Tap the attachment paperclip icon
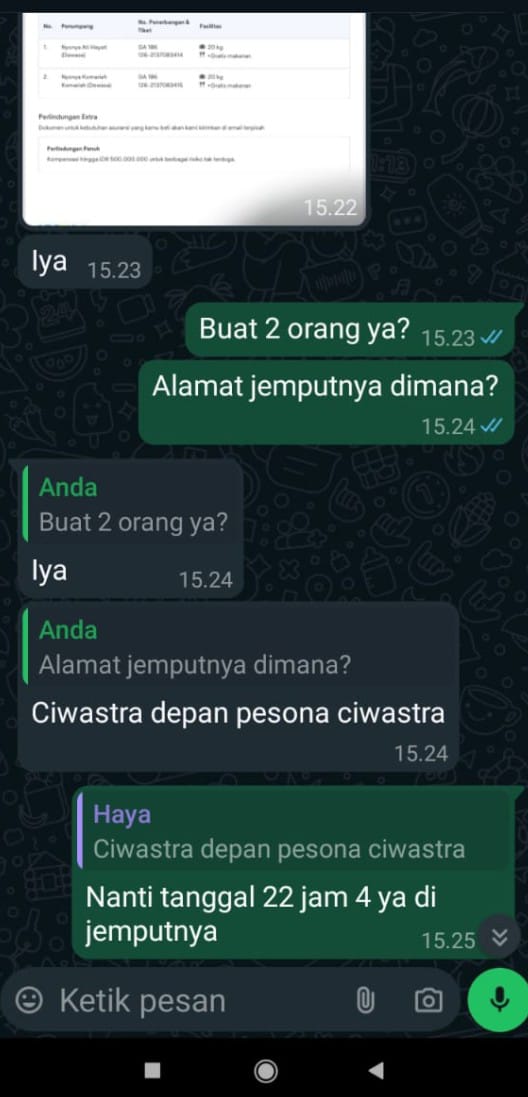 click(365, 1000)
